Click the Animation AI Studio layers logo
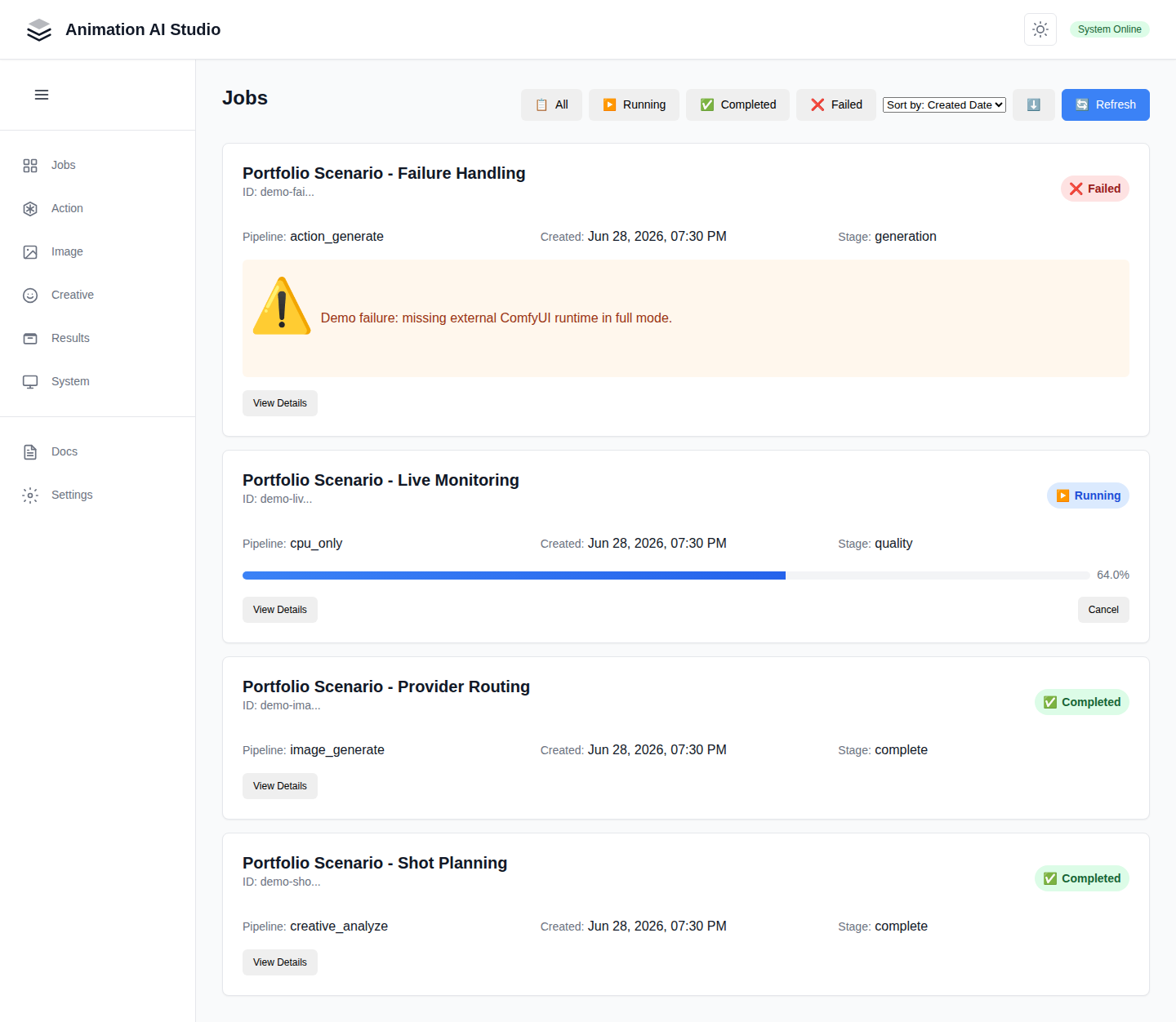This screenshot has height=1022, width=1176. tap(39, 29)
